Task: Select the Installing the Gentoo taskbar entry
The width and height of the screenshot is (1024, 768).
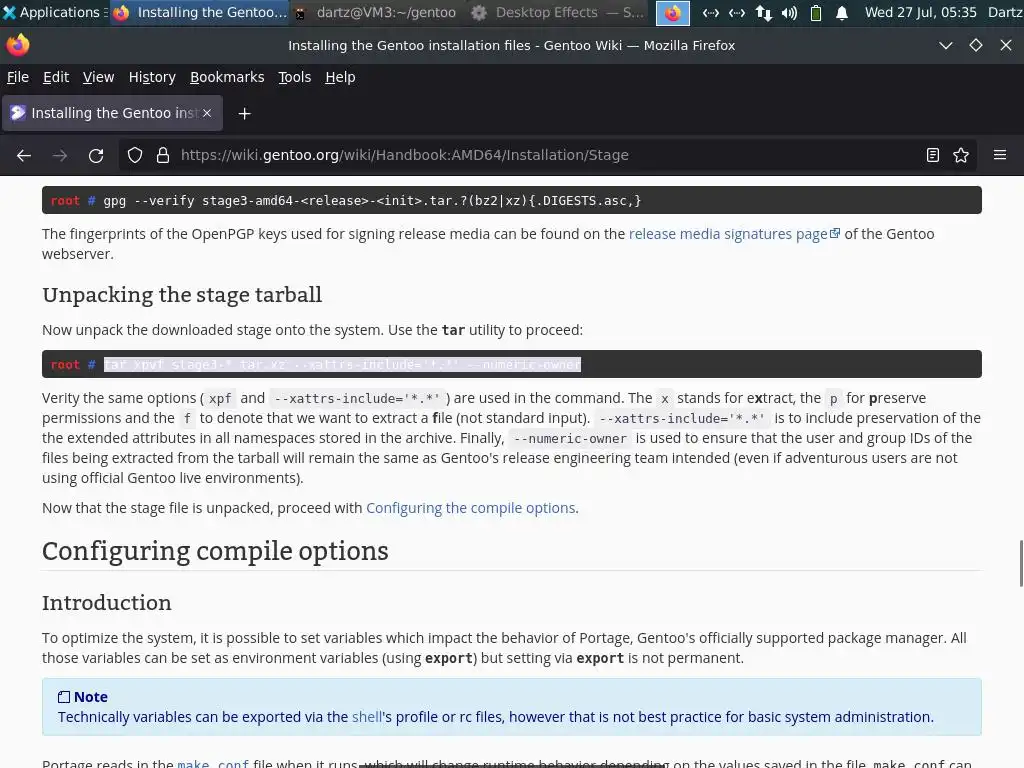Action: tap(200, 12)
